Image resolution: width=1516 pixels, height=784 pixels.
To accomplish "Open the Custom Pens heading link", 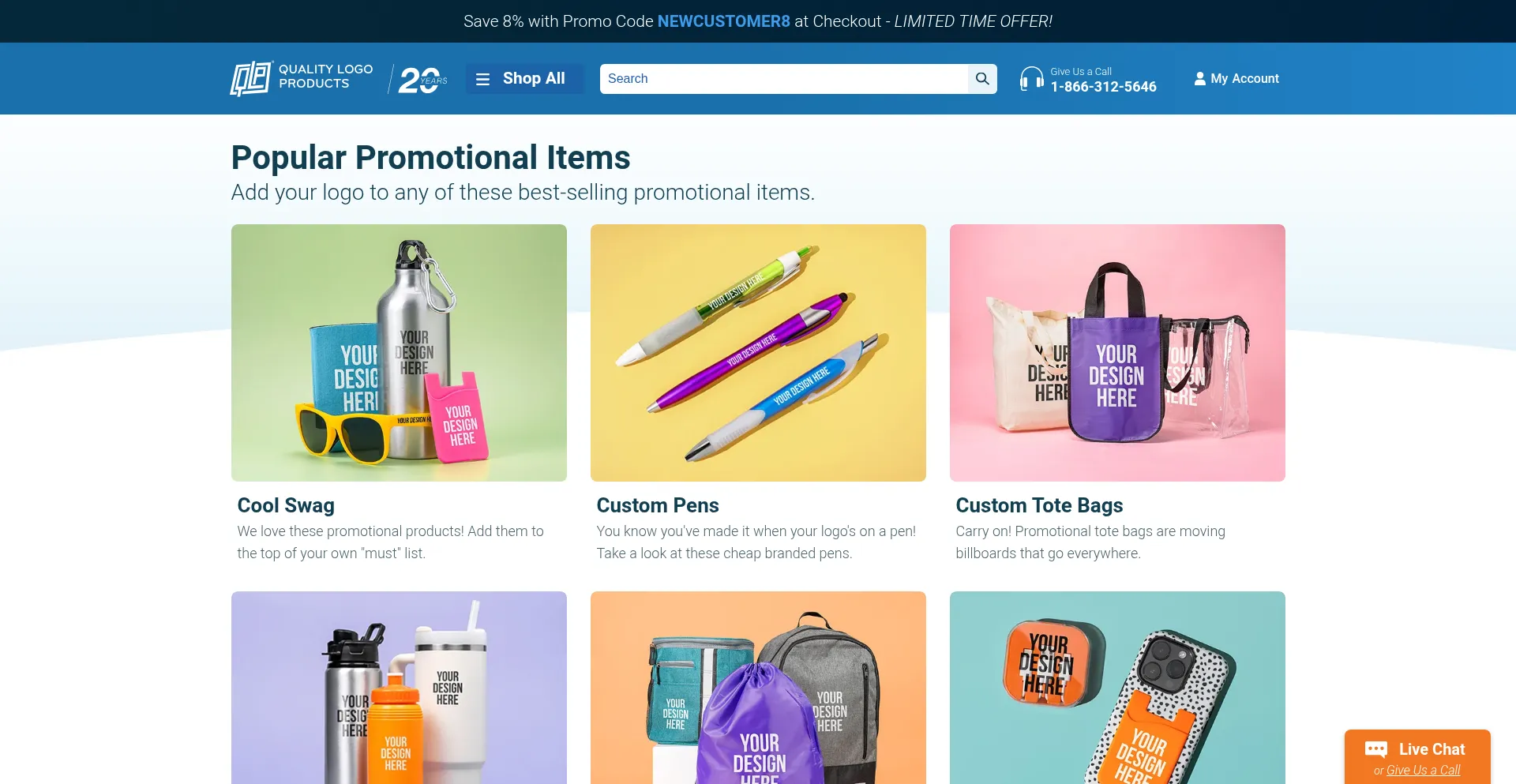I will pyautogui.click(x=658, y=505).
